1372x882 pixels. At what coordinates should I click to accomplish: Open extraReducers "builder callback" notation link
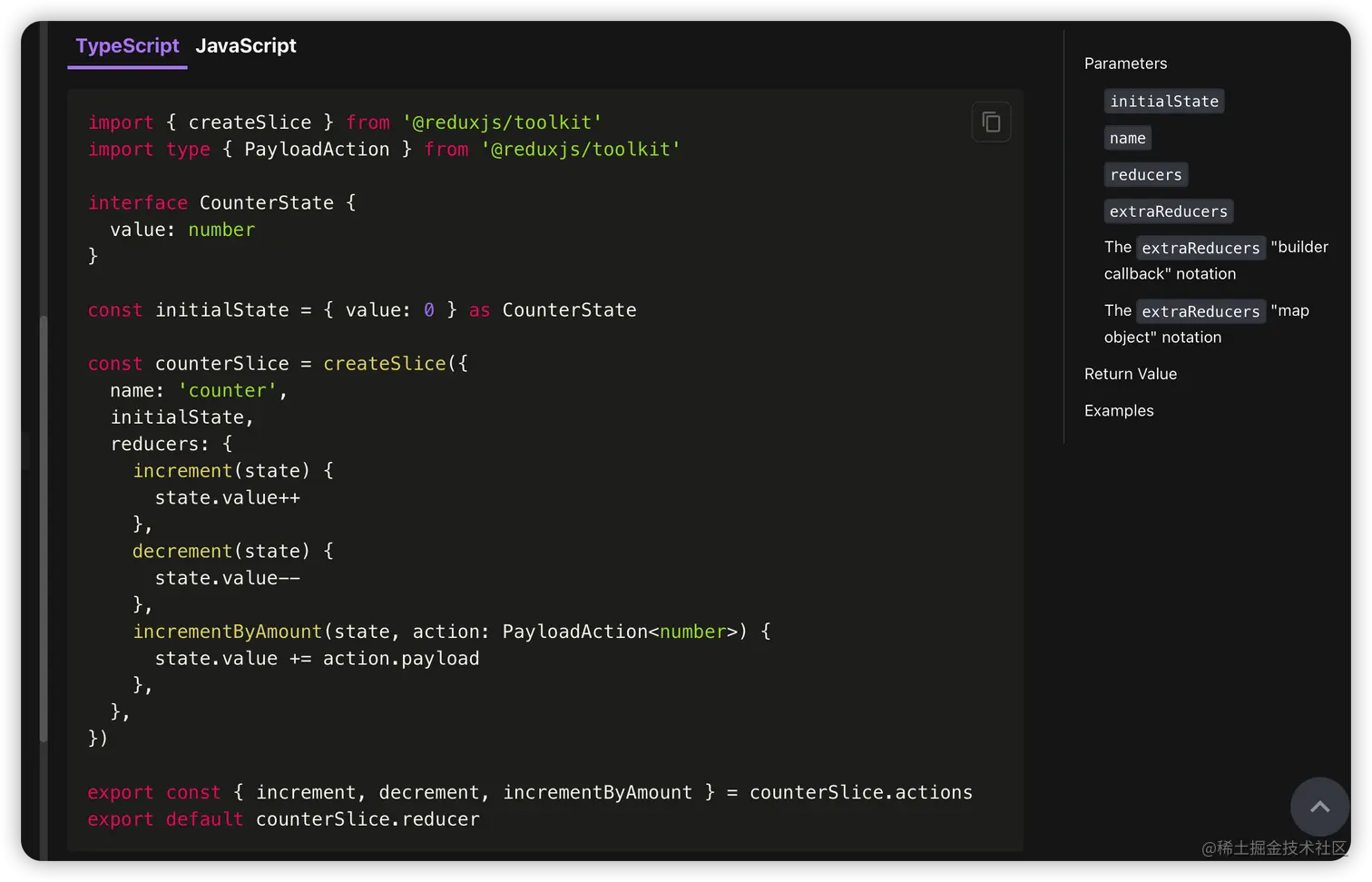[x=1216, y=260]
